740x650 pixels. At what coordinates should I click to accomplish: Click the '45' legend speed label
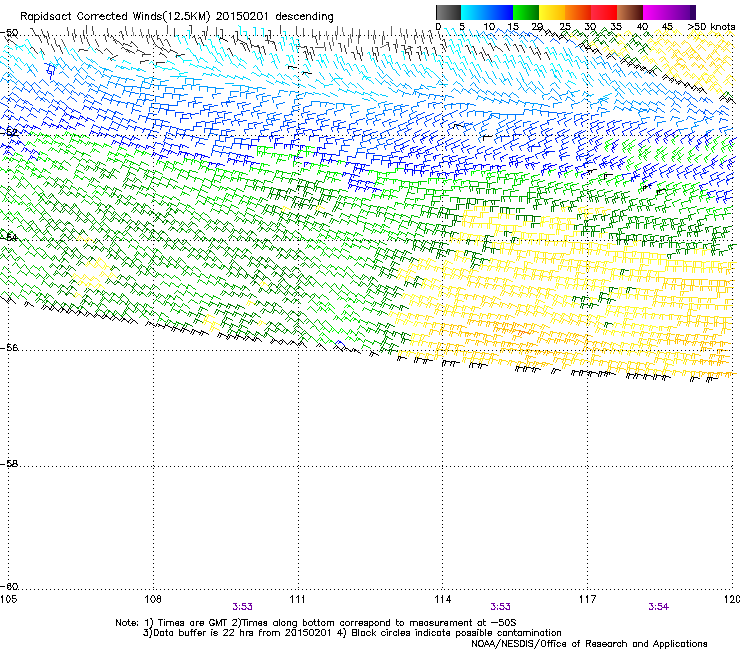[x=667, y=26]
